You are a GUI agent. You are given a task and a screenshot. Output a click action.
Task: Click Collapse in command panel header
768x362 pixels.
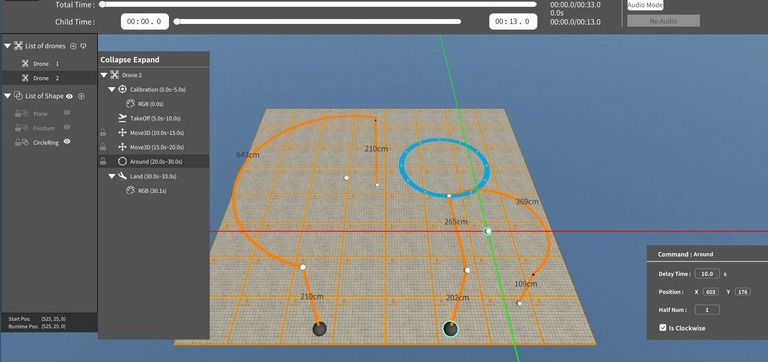(114, 60)
